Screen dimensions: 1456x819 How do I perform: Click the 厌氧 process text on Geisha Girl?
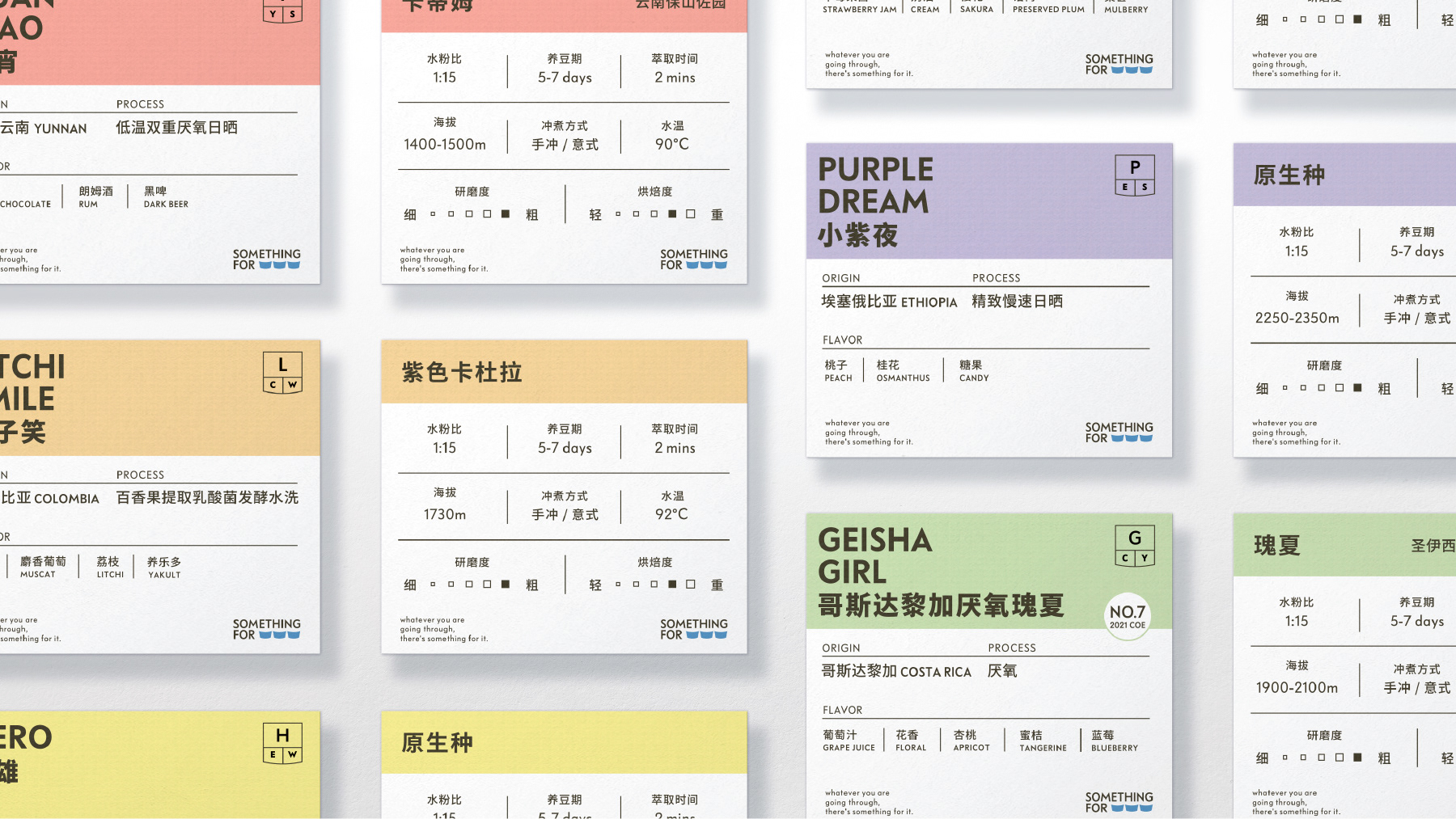click(x=1002, y=671)
